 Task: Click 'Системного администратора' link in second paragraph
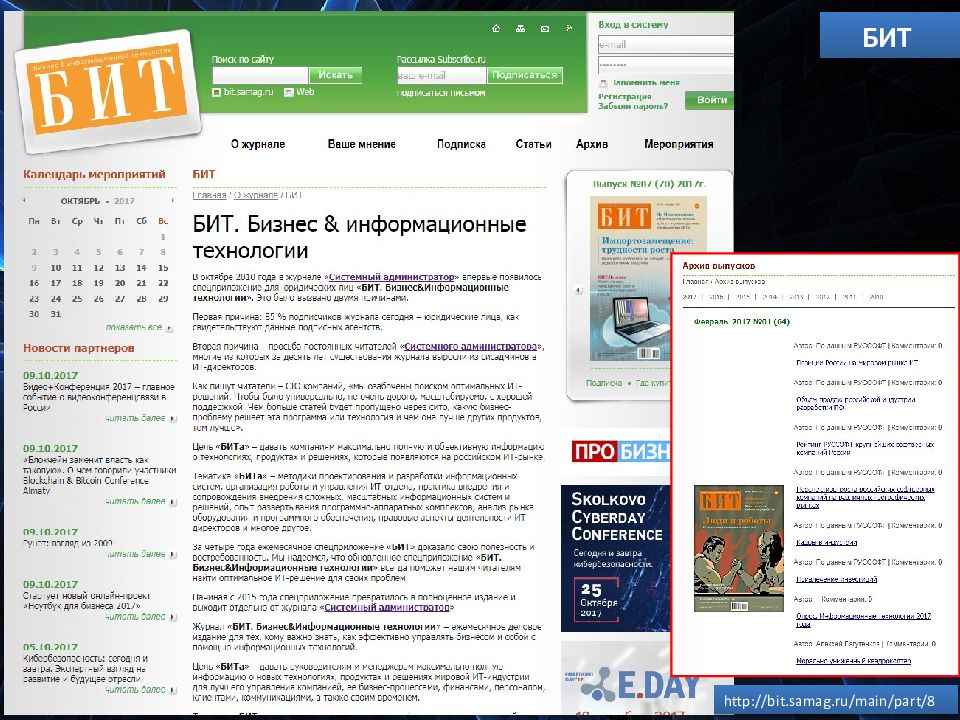click(x=470, y=347)
